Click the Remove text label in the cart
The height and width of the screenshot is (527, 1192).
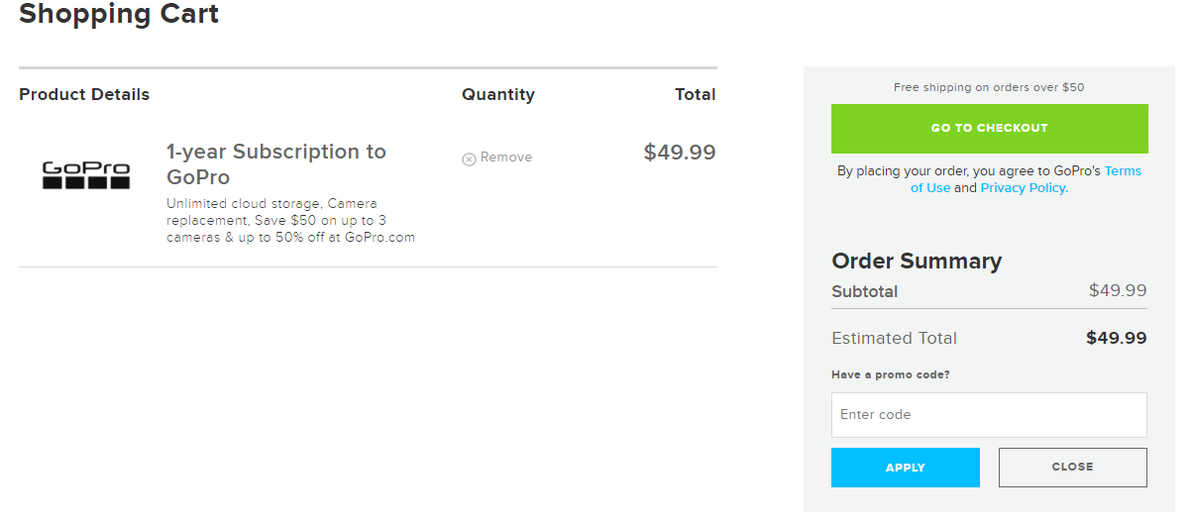coord(506,157)
